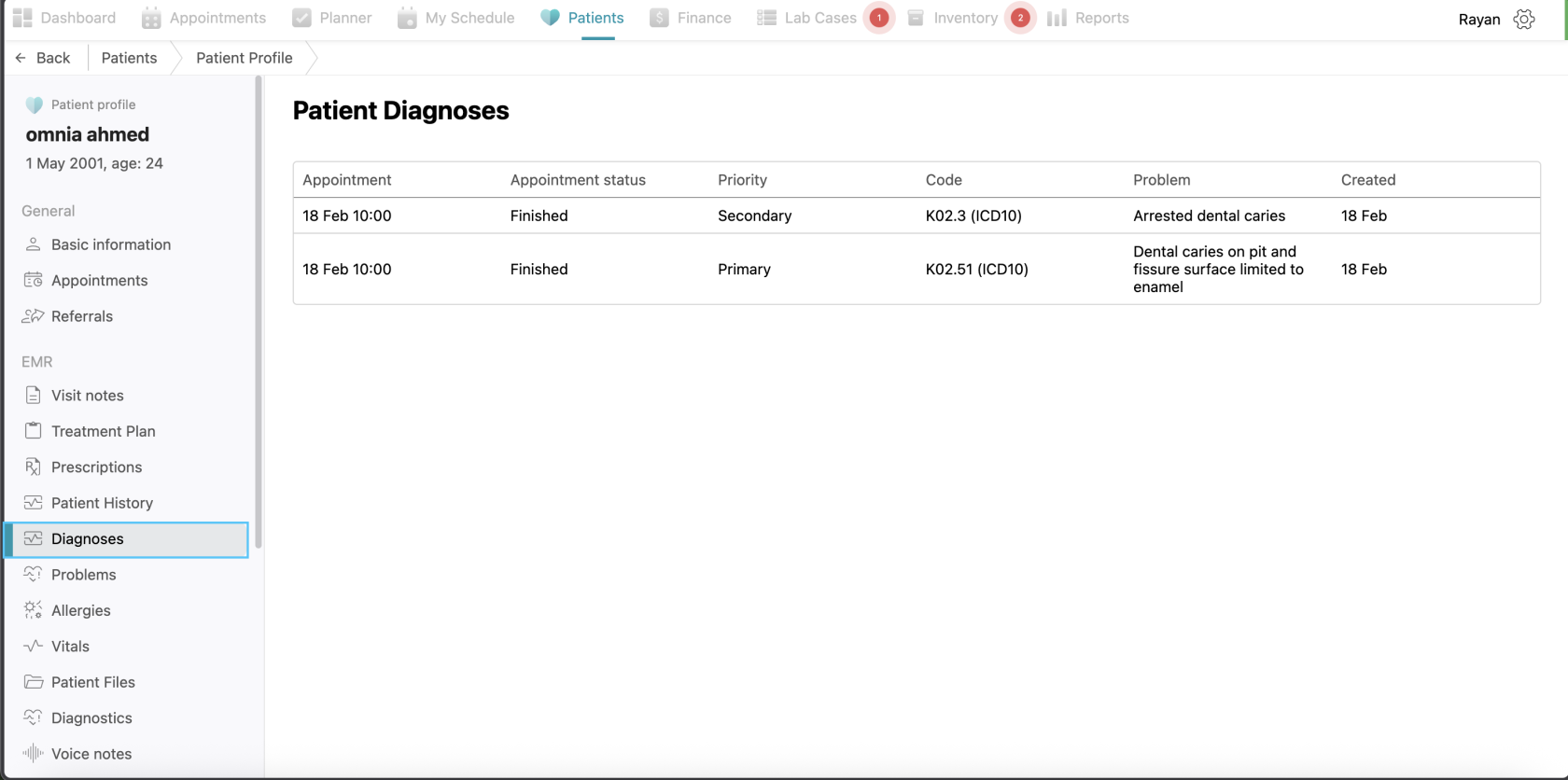1568x780 pixels.
Task: Click the Prescriptions Rx icon in sidebar
Action: [34, 467]
